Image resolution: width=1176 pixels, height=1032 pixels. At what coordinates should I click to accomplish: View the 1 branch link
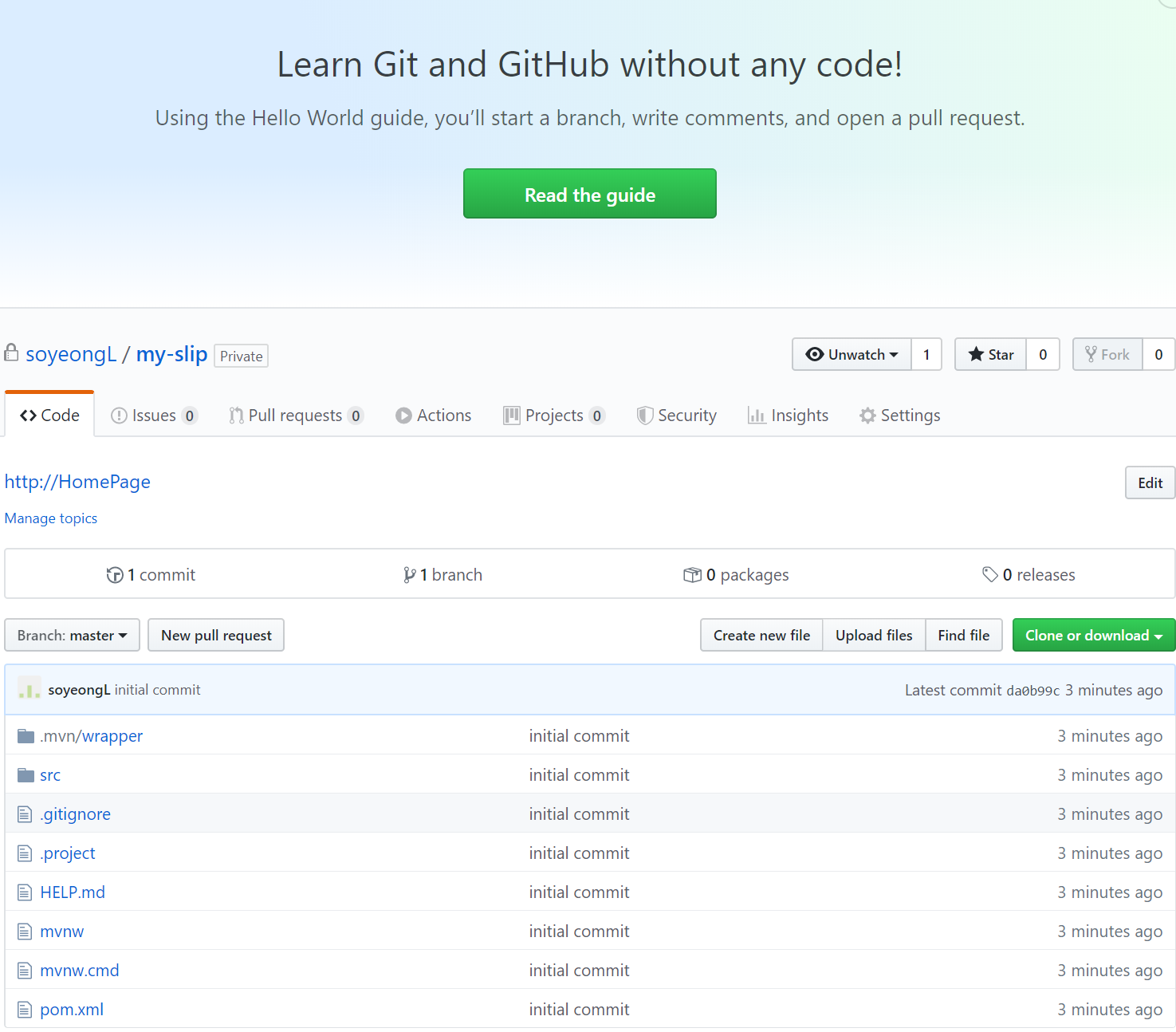[x=442, y=575]
